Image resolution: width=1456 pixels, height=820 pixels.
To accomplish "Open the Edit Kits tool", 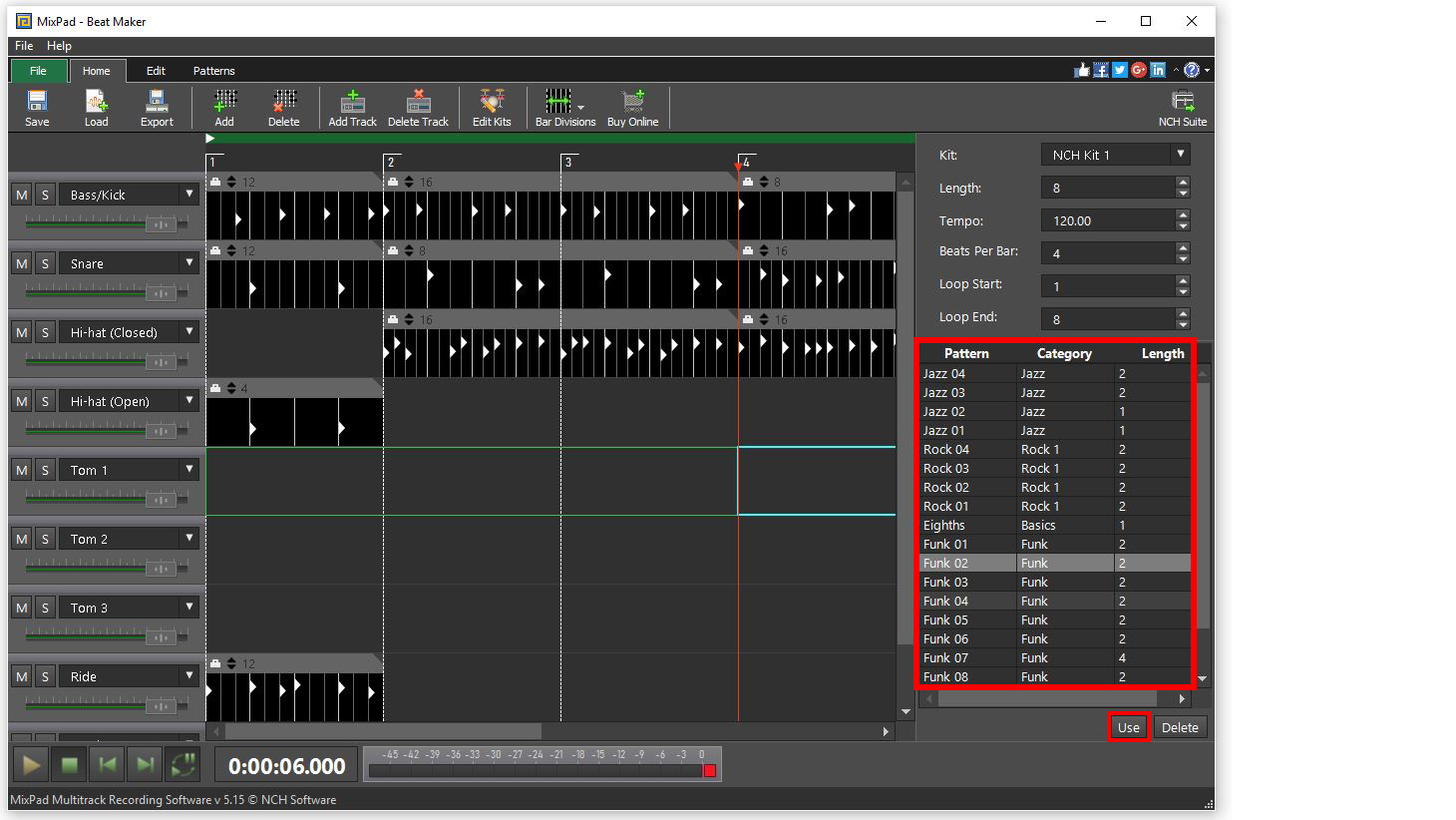I will point(491,107).
